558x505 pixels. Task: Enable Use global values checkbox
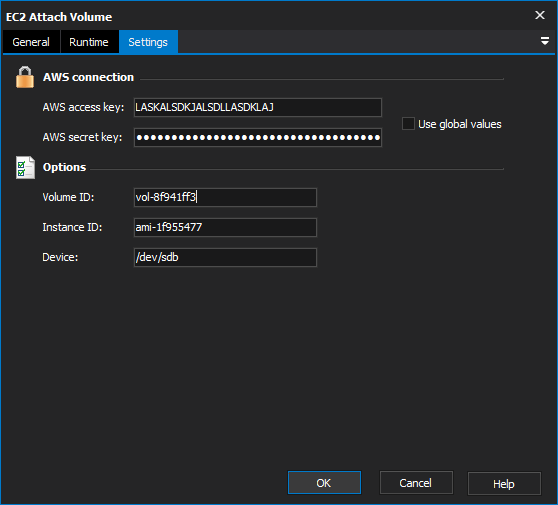tap(408, 124)
